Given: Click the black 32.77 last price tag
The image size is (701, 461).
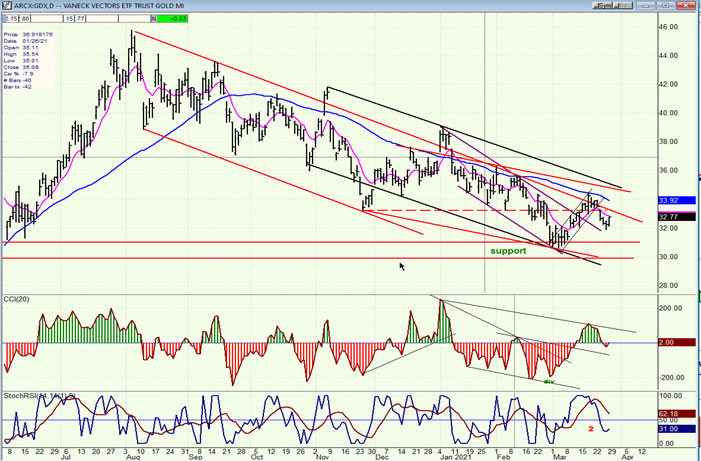Looking at the screenshot, I should click(x=677, y=217).
